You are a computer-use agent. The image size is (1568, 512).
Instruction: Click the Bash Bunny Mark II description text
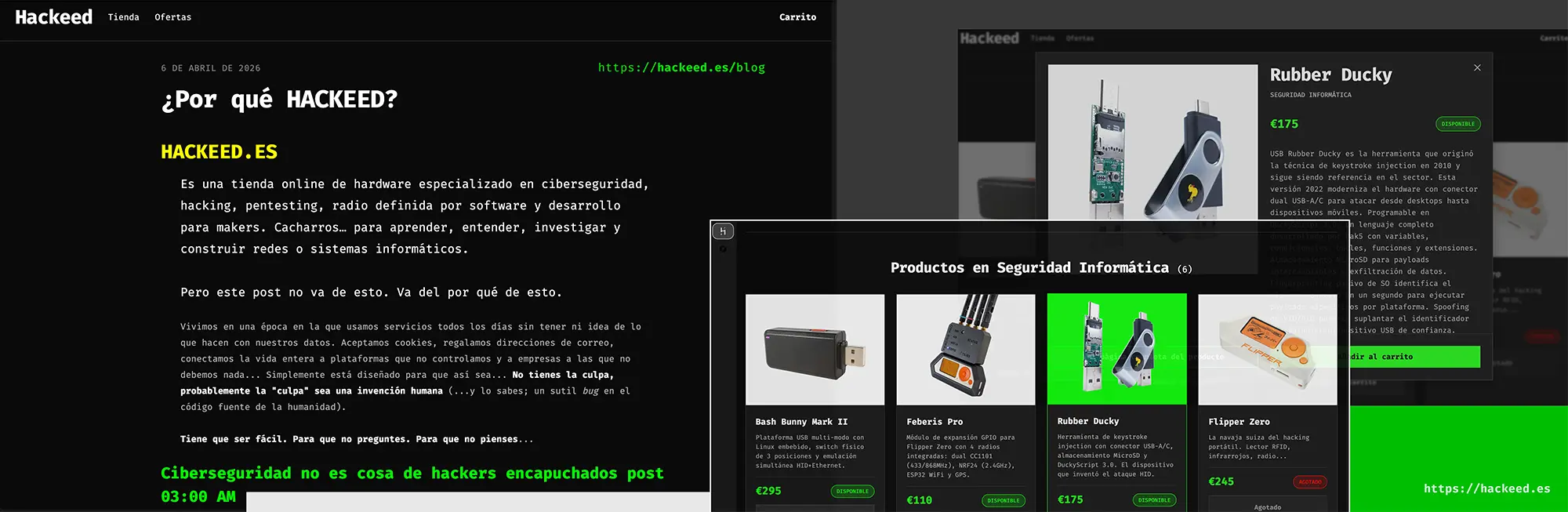[810, 452]
